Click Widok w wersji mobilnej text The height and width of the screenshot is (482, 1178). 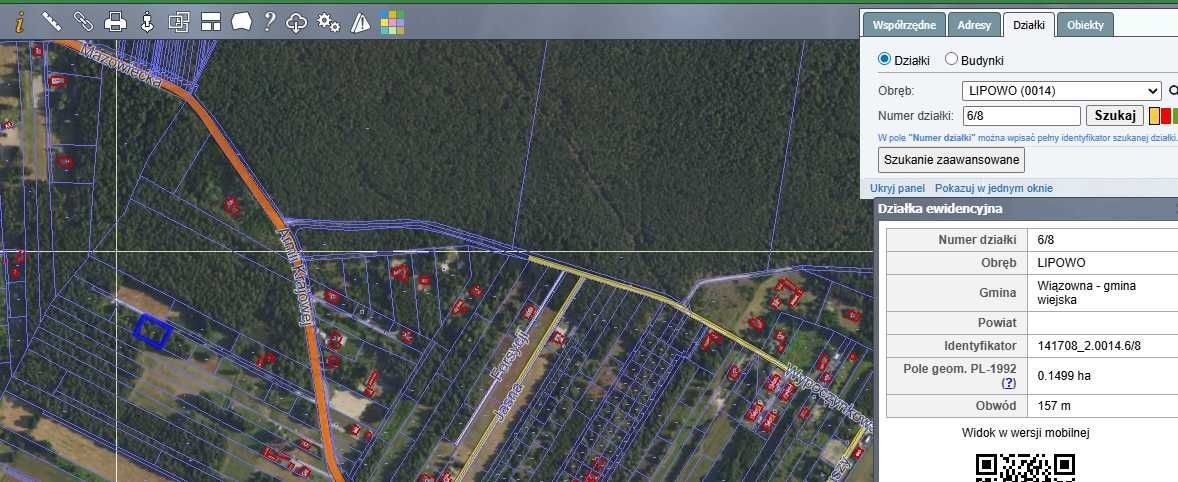(x=1025, y=432)
